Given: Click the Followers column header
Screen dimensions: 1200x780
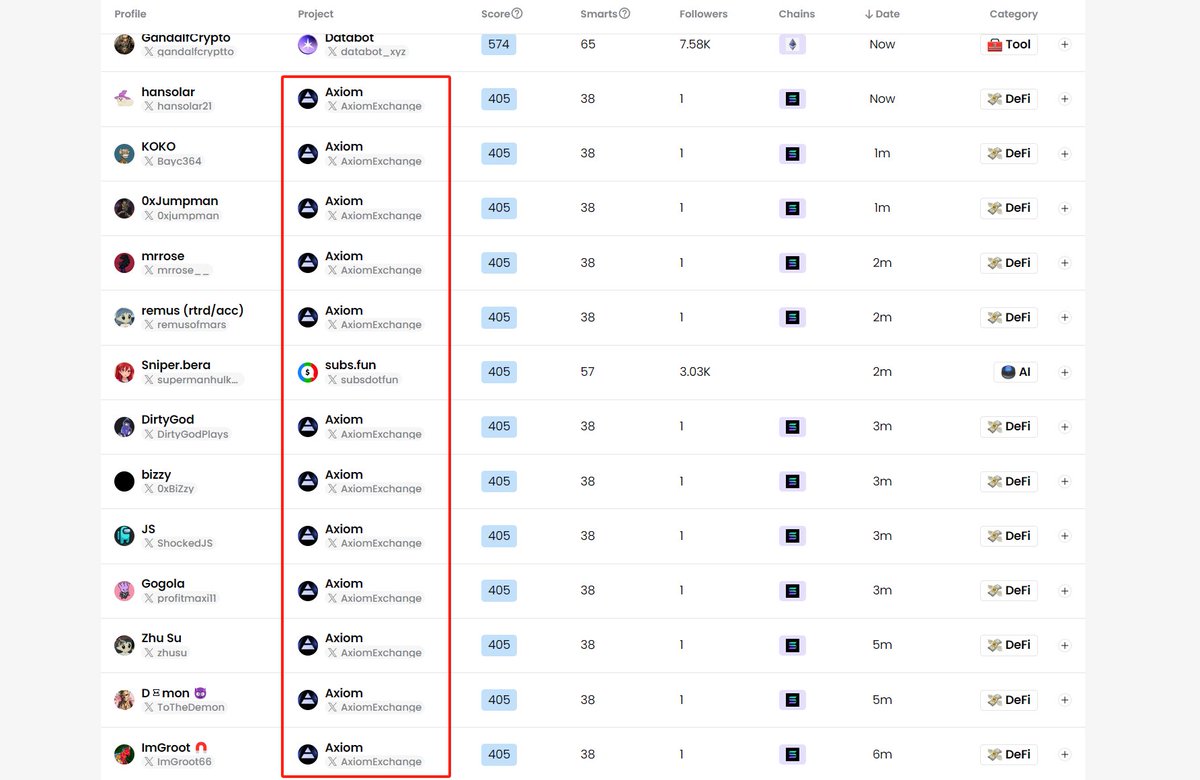Looking at the screenshot, I should (704, 14).
